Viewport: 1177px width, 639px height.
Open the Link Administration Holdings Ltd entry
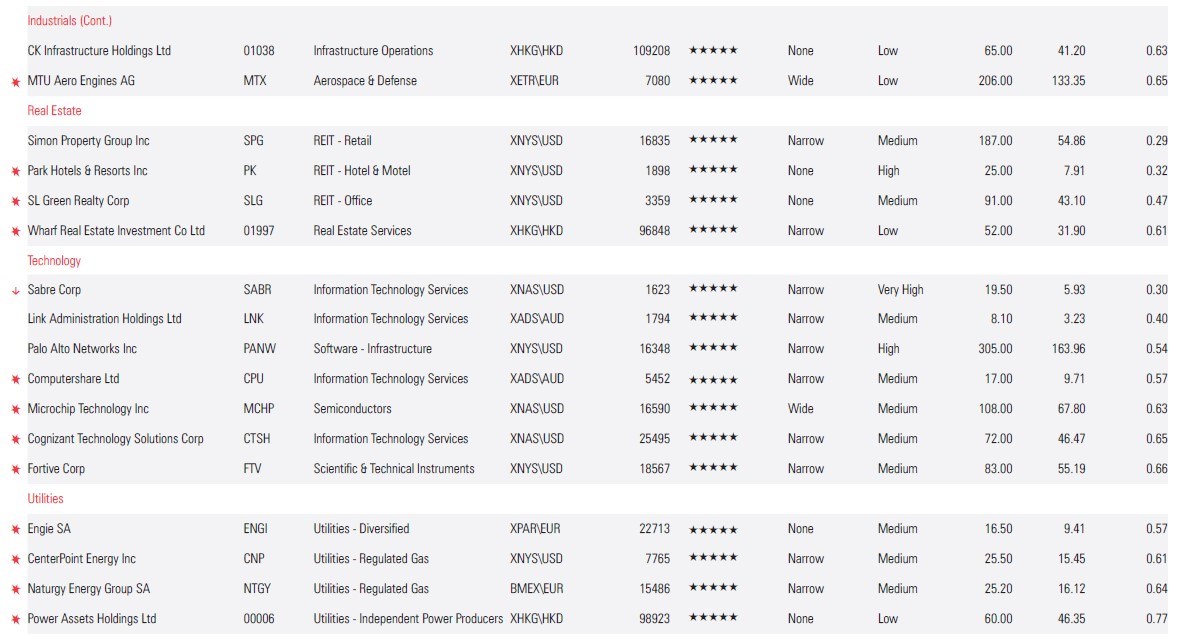click(104, 319)
